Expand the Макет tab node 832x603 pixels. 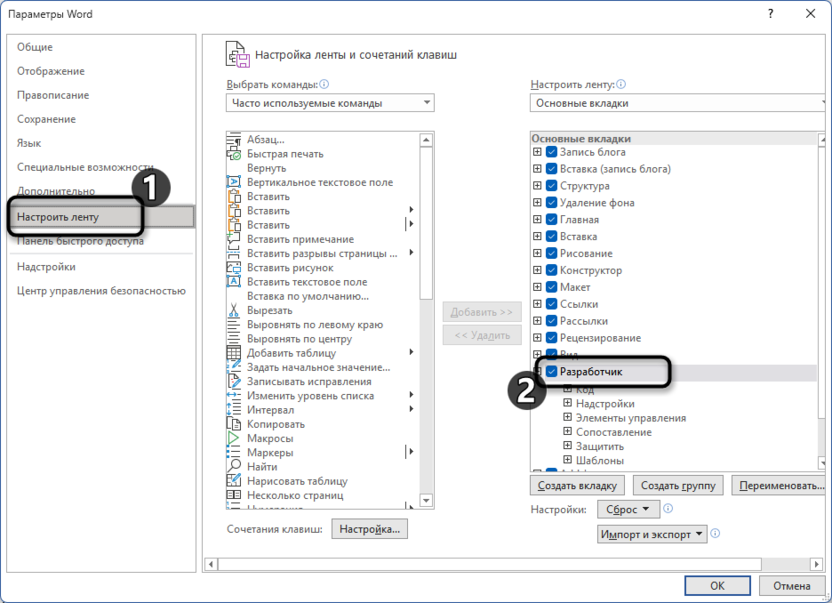point(537,287)
